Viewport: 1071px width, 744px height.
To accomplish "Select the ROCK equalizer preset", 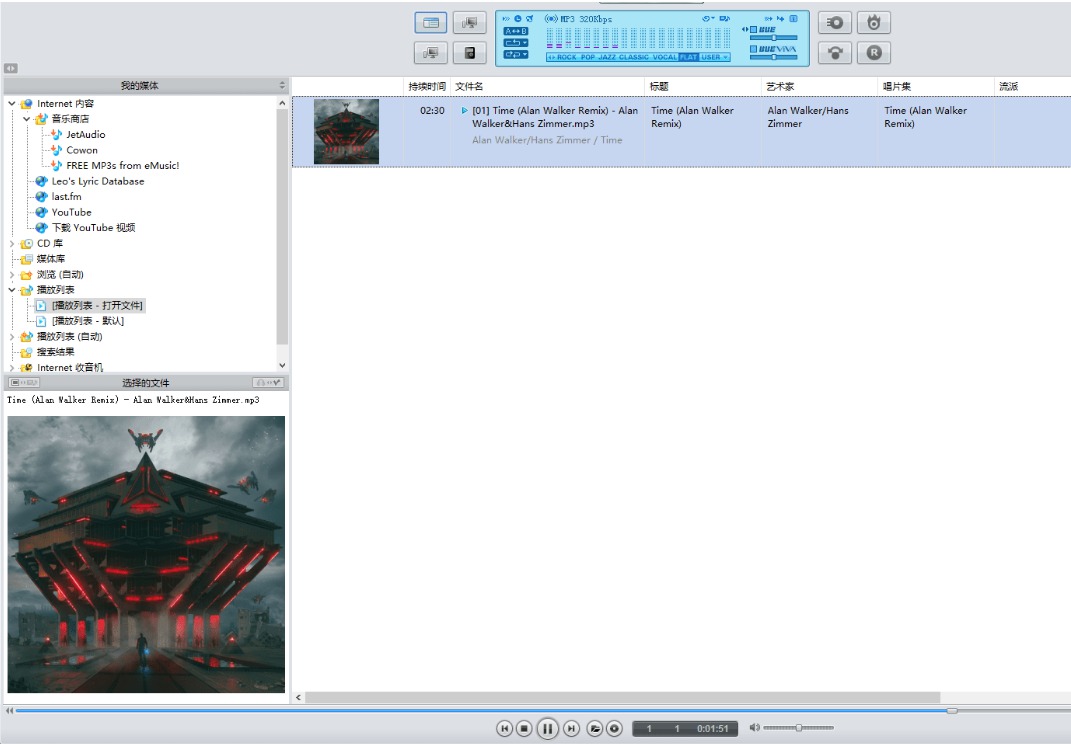I will pyautogui.click(x=567, y=57).
